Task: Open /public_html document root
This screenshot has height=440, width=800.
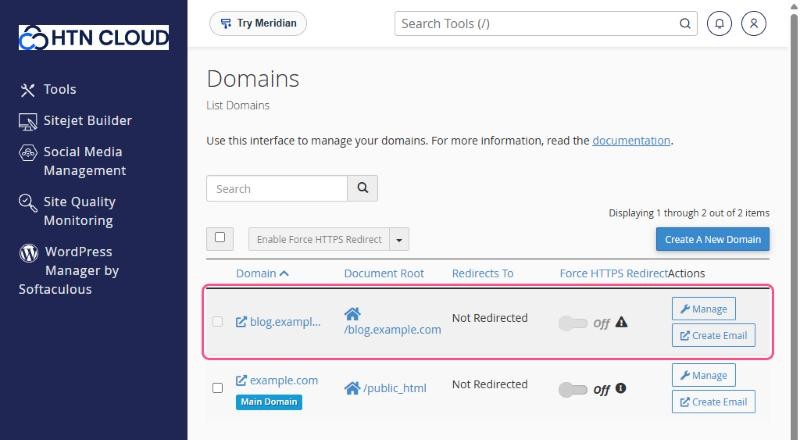Action: pyautogui.click(x=394, y=388)
